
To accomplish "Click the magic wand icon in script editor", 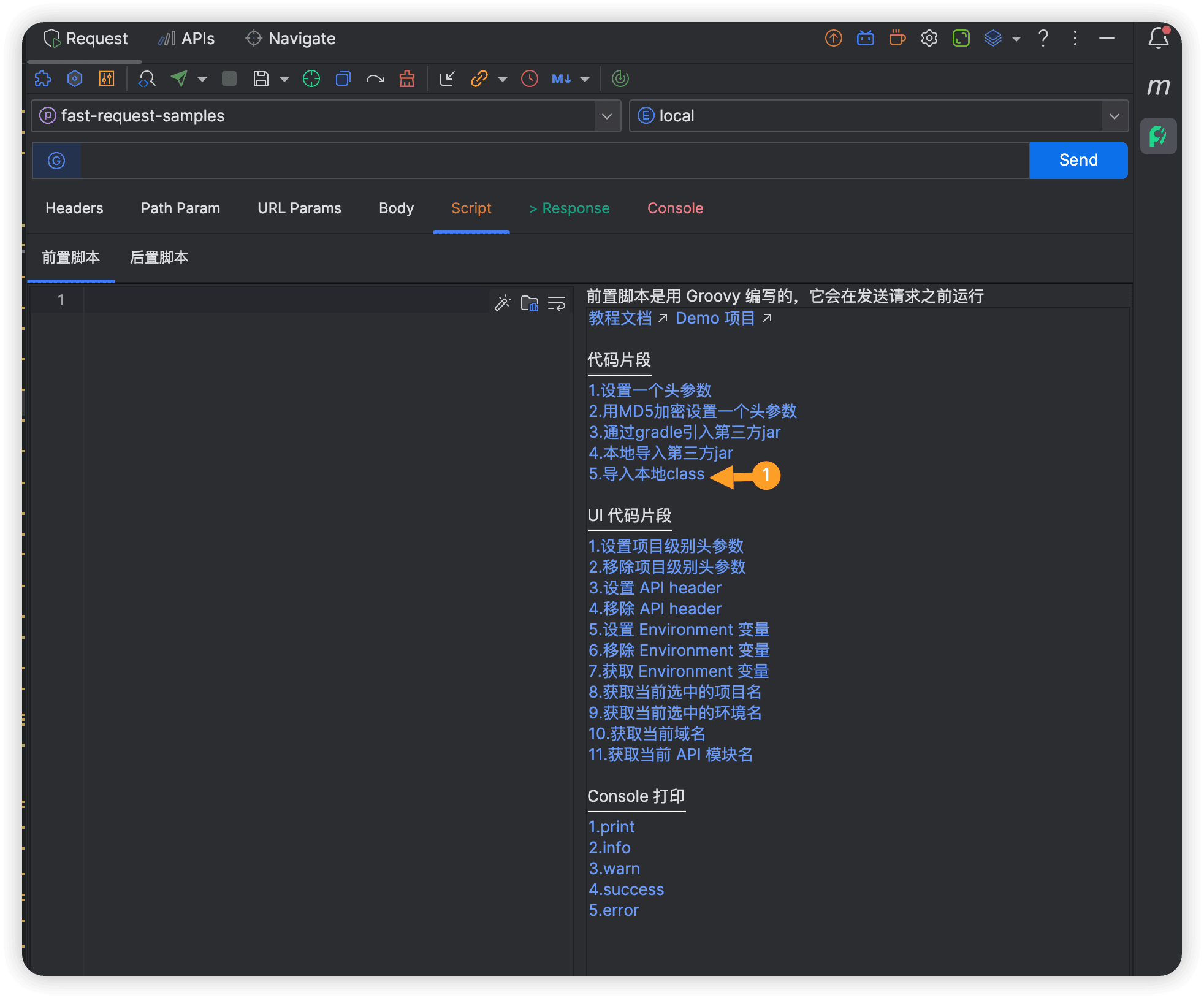I will 503,303.
